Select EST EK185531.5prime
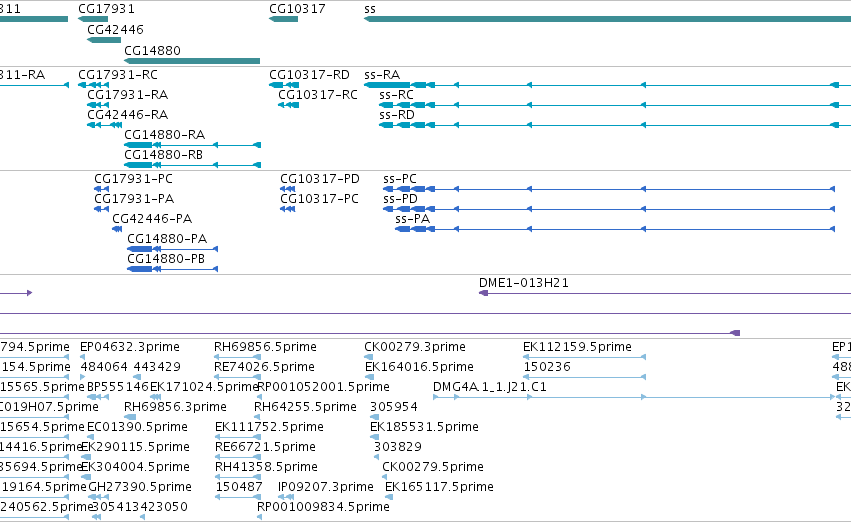The width and height of the screenshot is (851, 522). point(424,427)
